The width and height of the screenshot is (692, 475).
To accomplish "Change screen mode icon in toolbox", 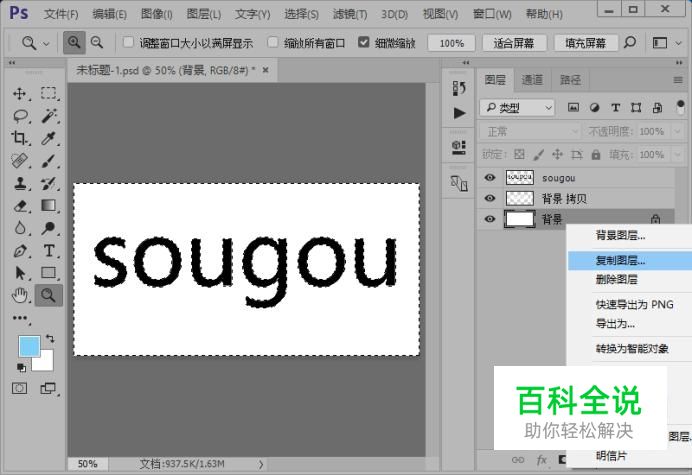I will [48, 388].
